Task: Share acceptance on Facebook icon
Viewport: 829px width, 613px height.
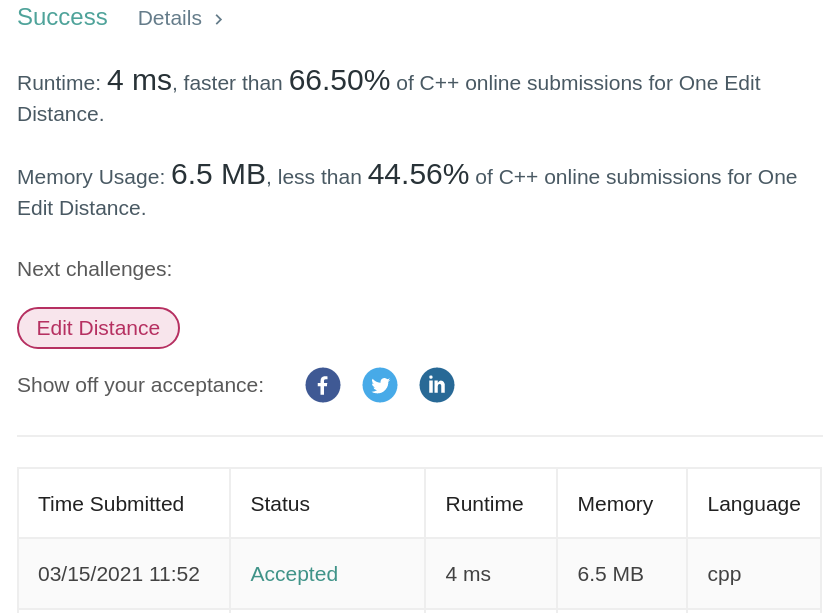Action: pyautogui.click(x=323, y=385)
